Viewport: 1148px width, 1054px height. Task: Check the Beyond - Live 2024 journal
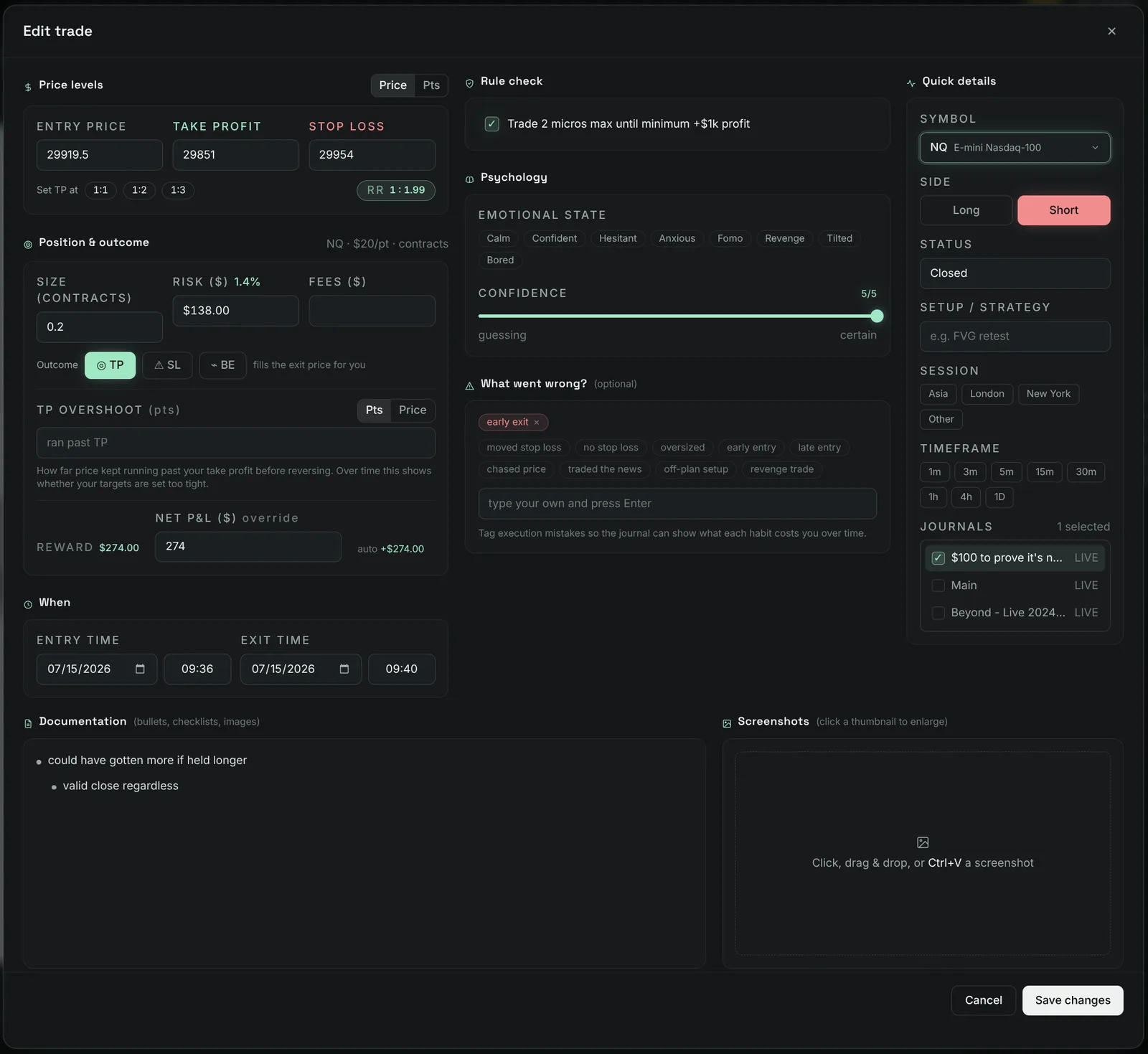[x=938, y=613]
